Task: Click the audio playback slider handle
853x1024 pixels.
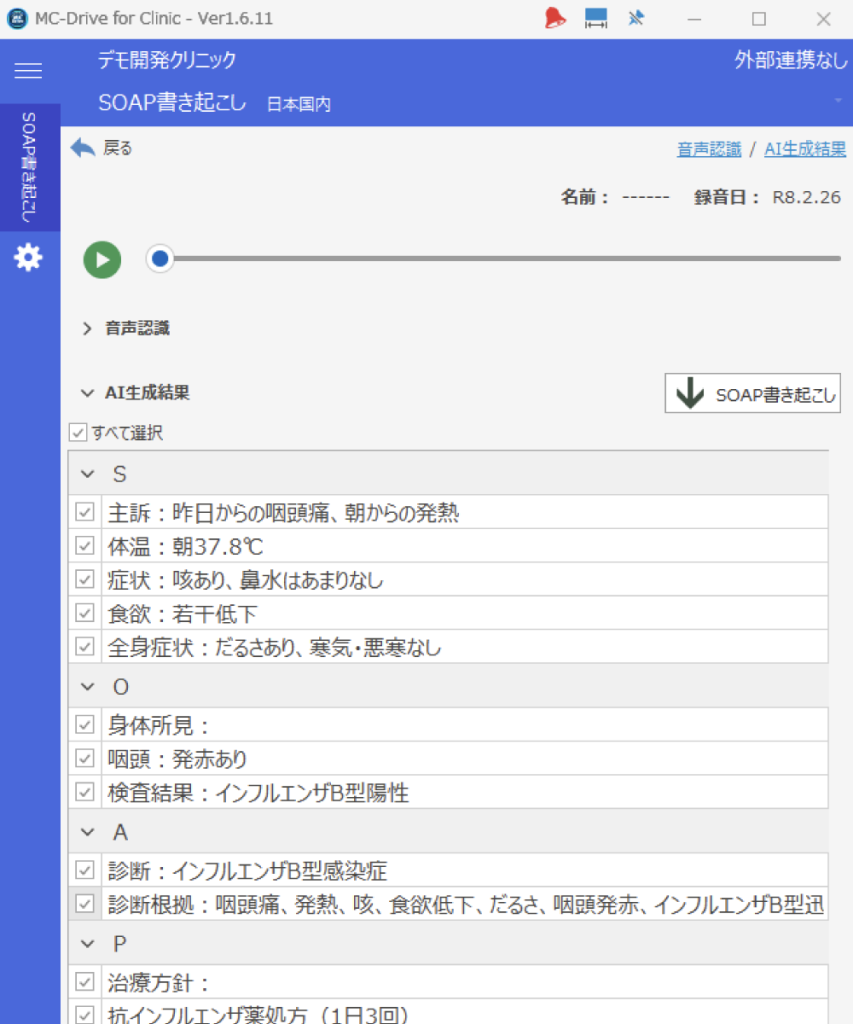Action: coord(160,260)
